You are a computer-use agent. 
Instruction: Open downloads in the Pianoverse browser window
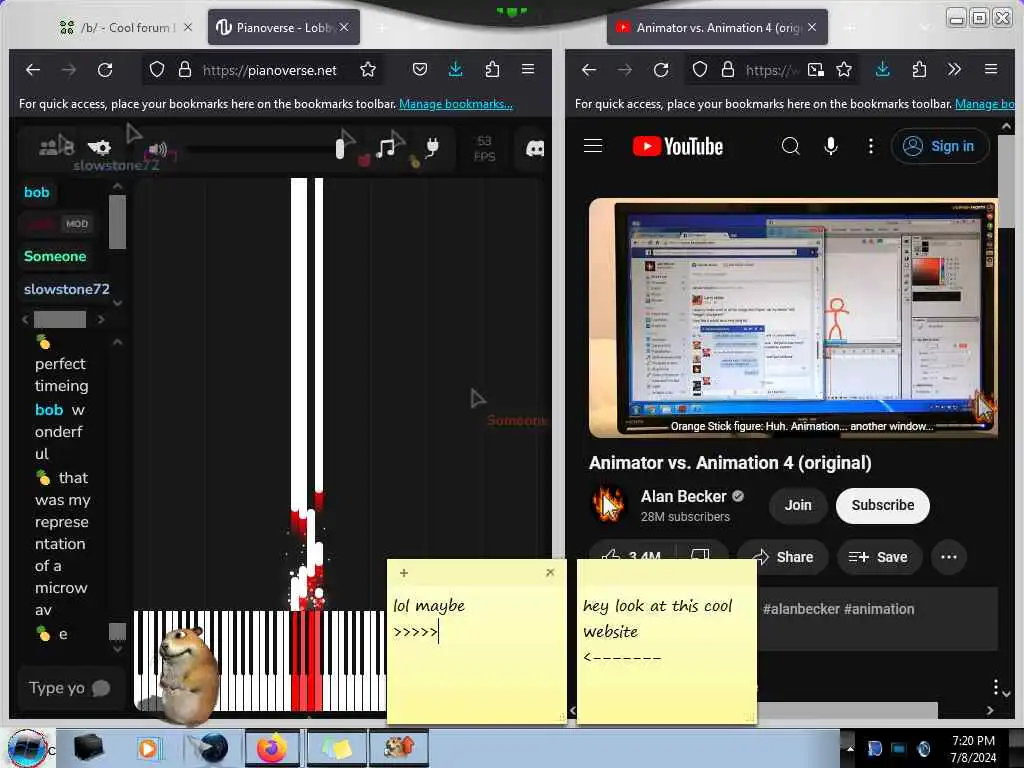pos(456,69)
